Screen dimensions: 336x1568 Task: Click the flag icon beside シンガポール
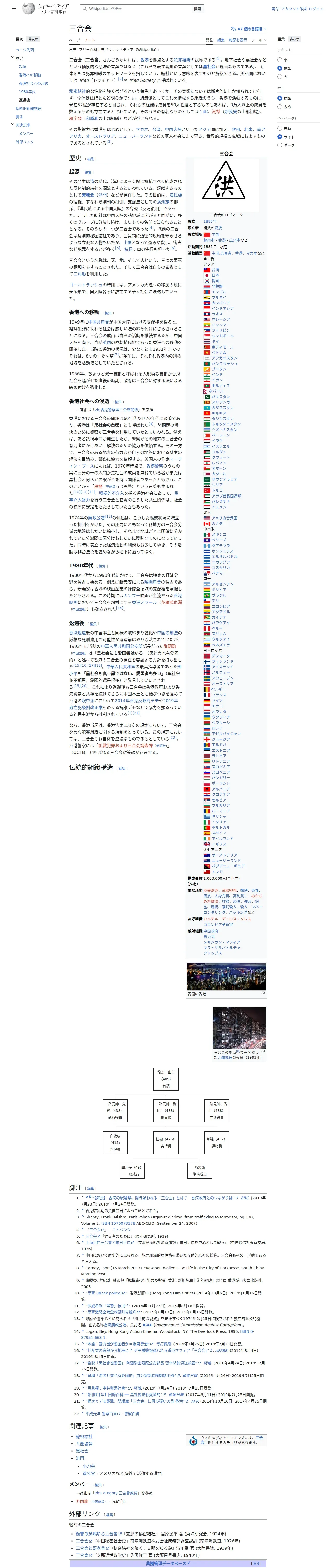(207, 336)
